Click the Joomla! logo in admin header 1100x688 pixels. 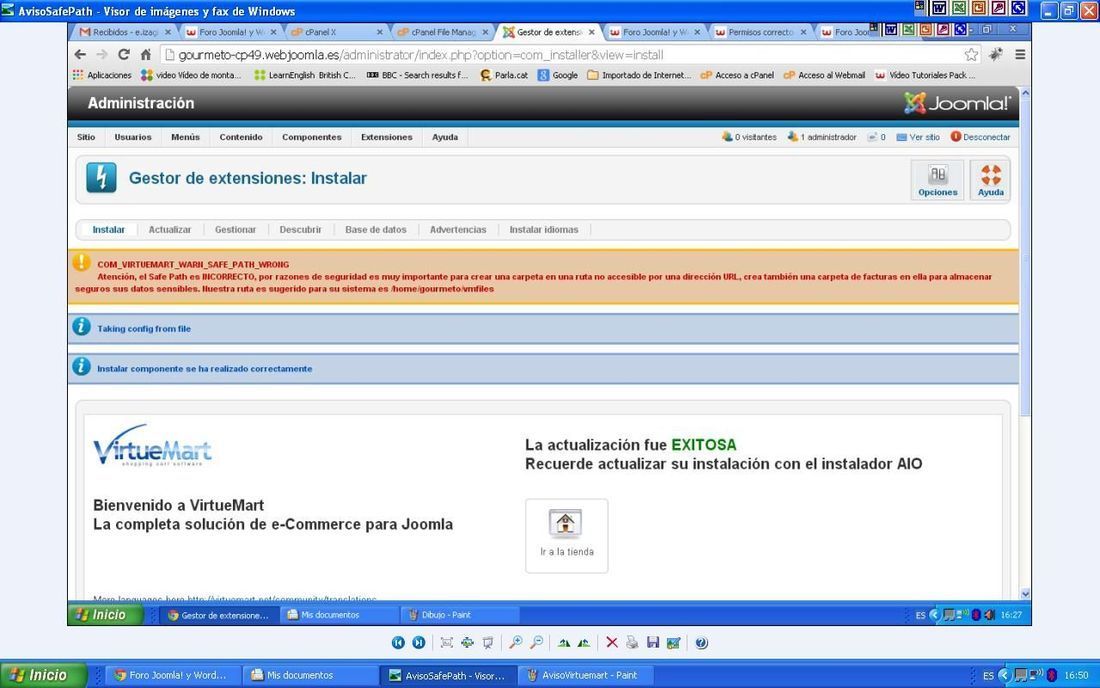coord(958,103)
